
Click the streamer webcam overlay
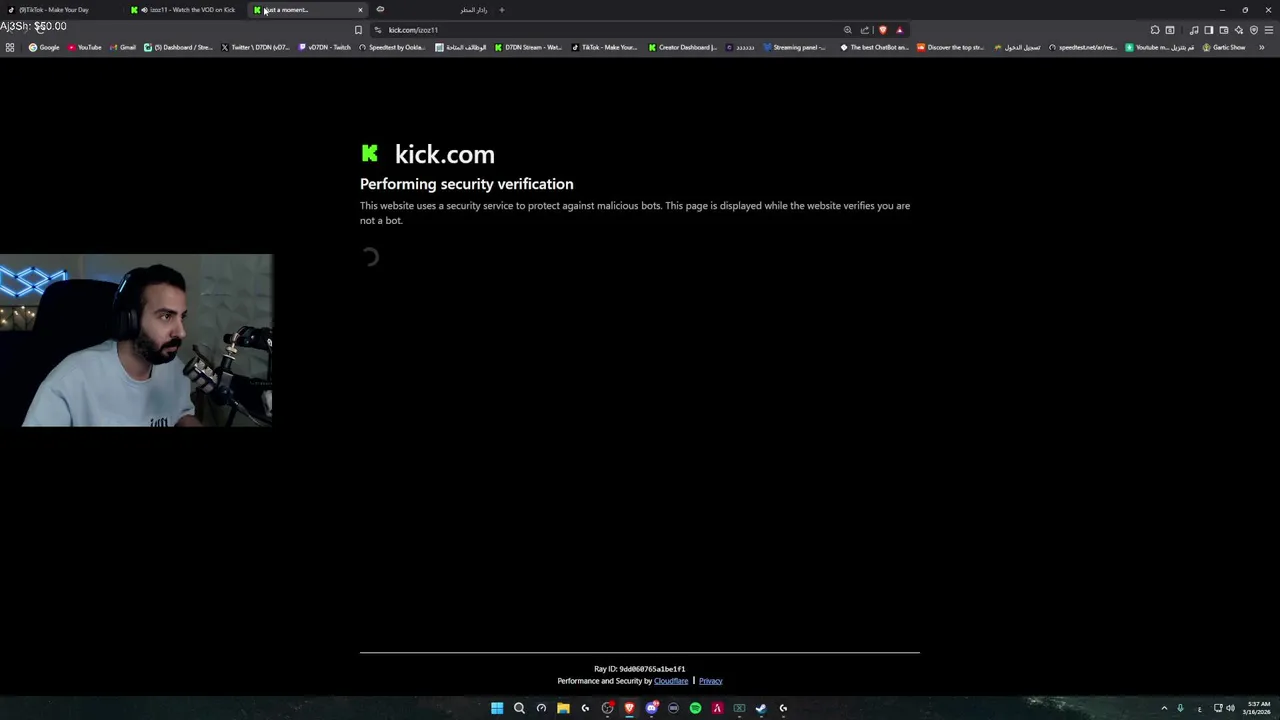[137, 340]
